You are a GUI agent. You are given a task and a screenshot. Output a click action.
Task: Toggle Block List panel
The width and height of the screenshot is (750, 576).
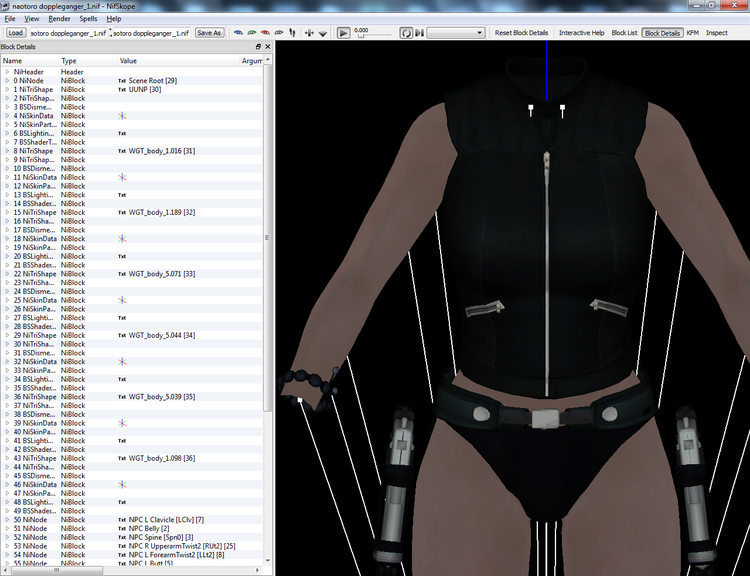point(624,33)
